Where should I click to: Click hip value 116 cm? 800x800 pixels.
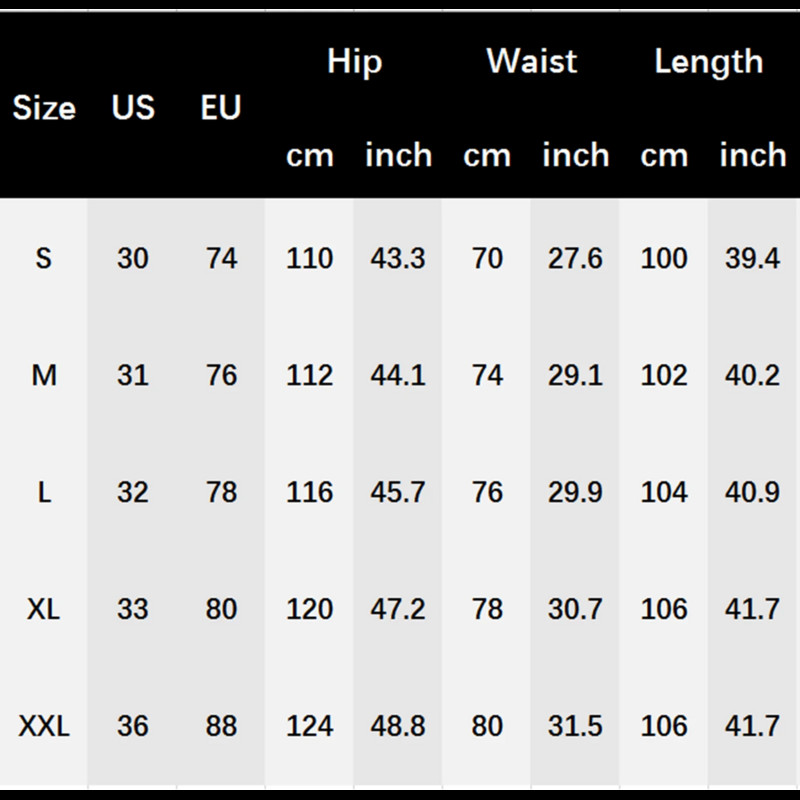click(309, 493)
